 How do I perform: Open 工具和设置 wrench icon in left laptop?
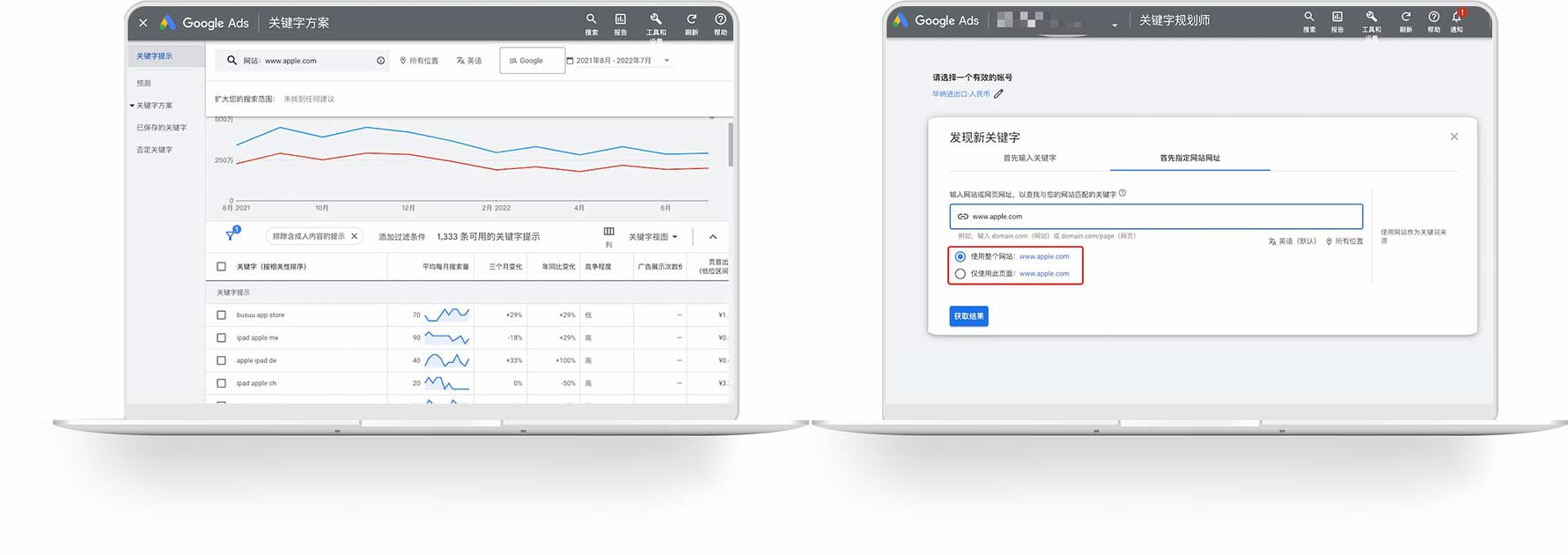[656, 18]
